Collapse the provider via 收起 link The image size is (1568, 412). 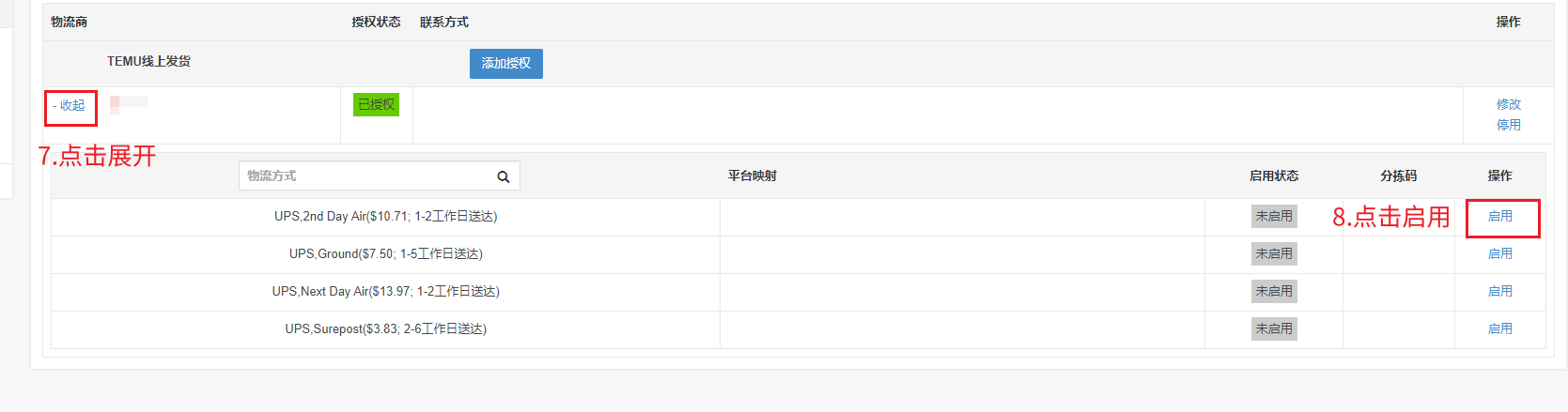tap(71, 105)
